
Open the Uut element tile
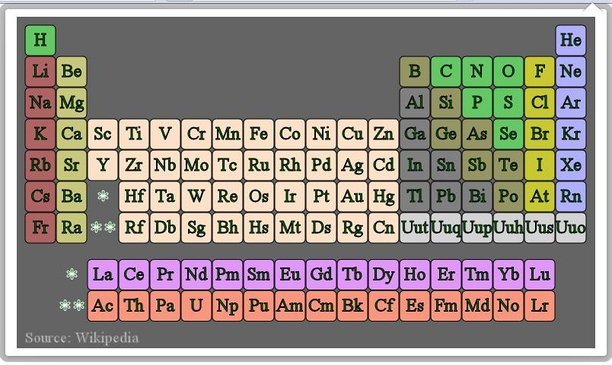click(415, 228)
